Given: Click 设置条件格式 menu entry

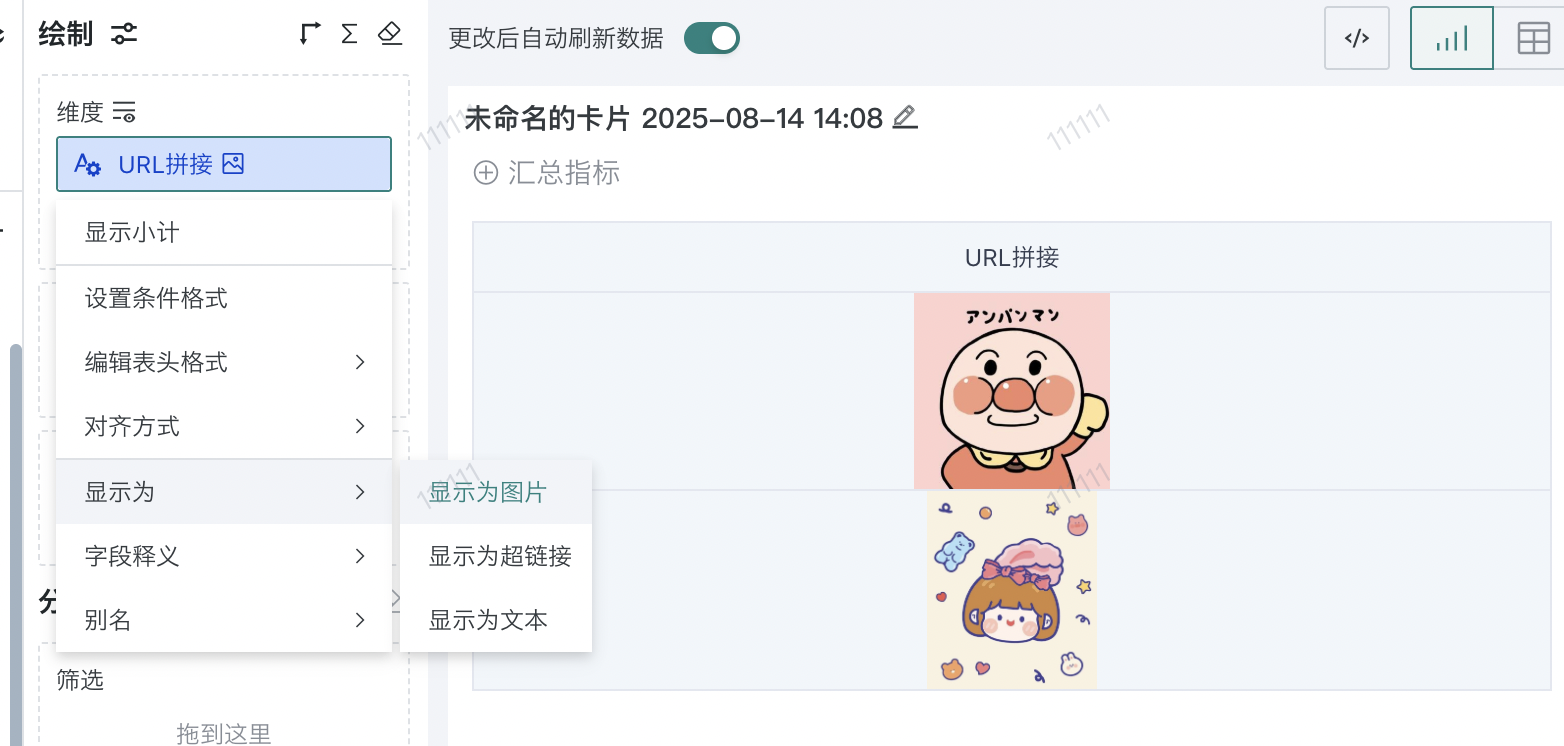Looking at the screenshot, I should click(224, 298).
